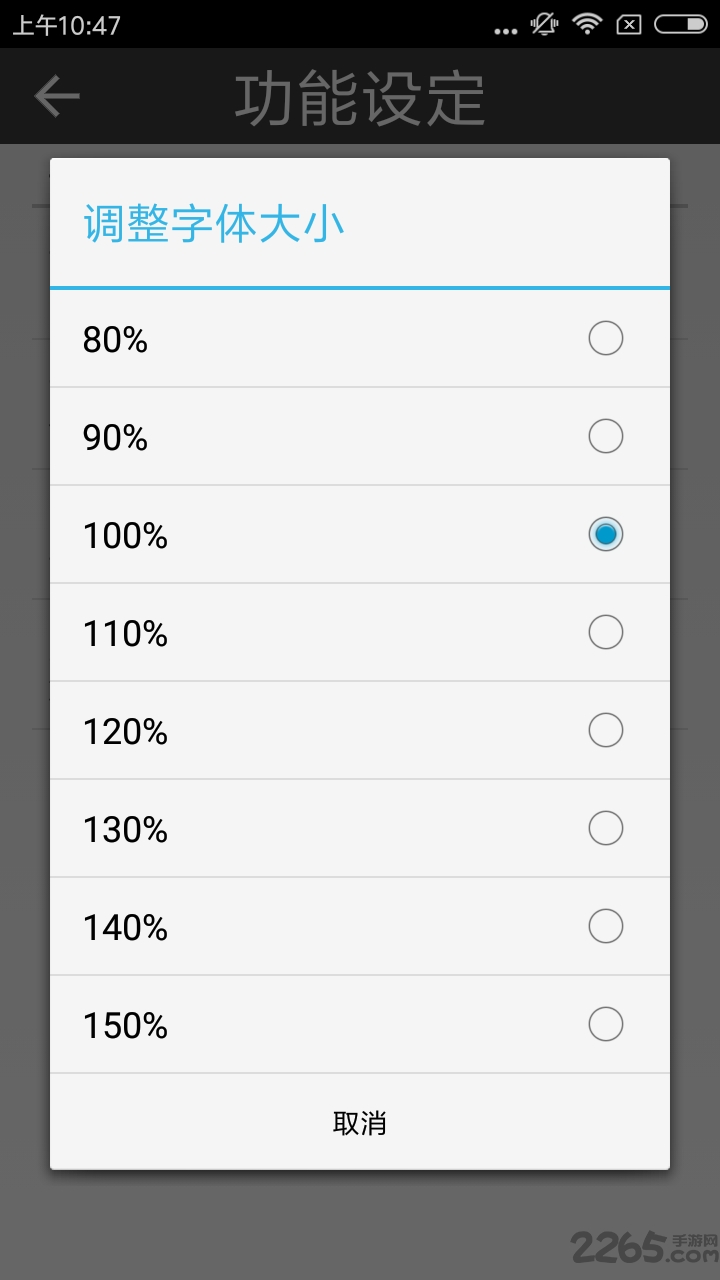Tap the clock in the status bar

[x=66, y=25]
